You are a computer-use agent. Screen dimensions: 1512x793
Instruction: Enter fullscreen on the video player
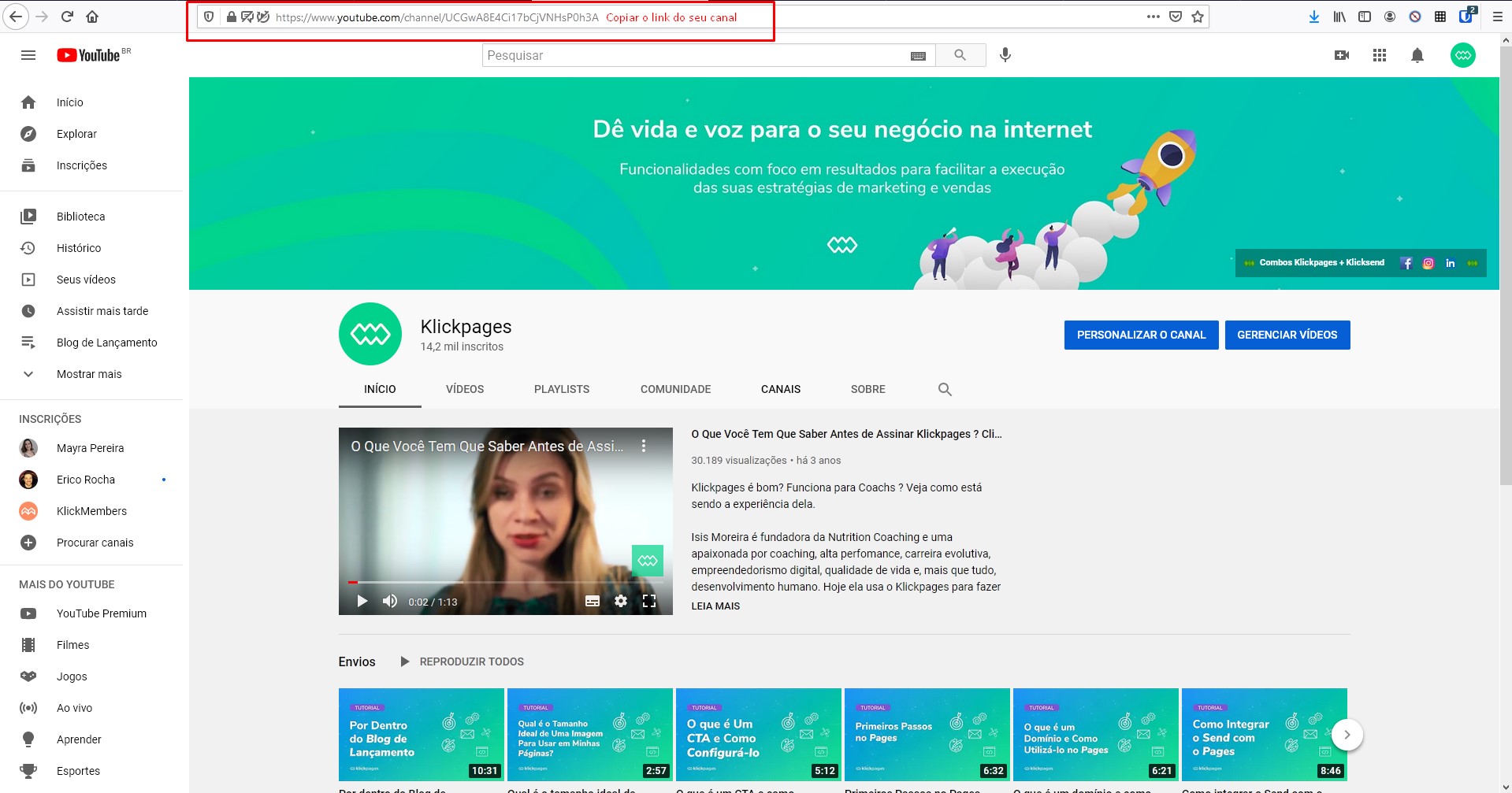click(649, 601)
